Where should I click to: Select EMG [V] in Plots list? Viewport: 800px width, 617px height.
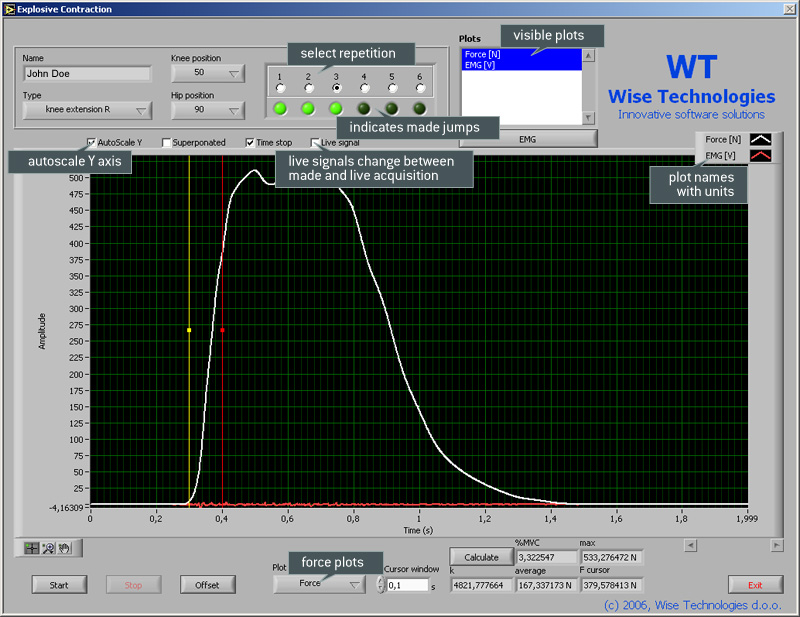click(521, 65)
